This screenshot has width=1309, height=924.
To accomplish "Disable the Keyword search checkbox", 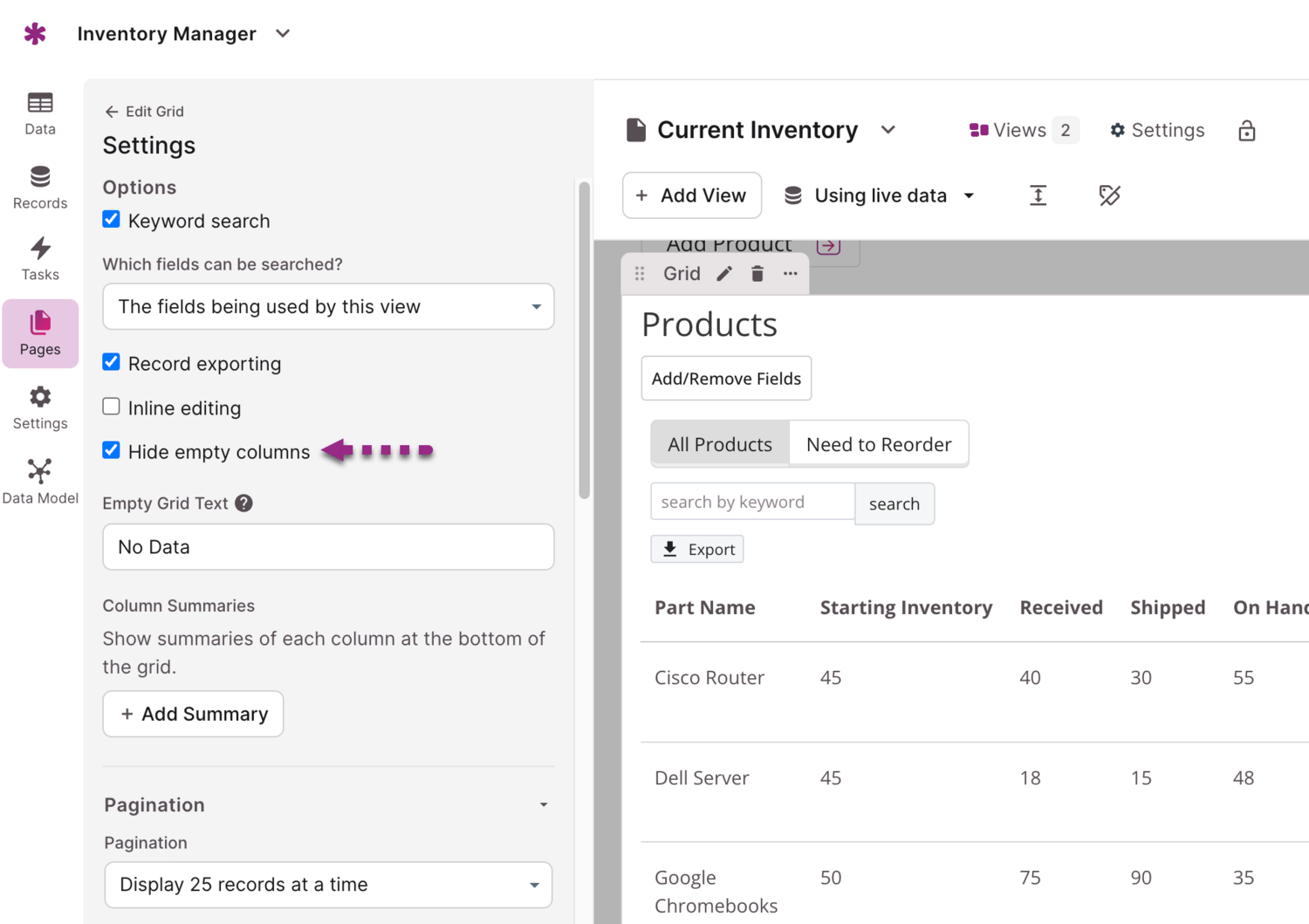I will [x=112, y=220].
